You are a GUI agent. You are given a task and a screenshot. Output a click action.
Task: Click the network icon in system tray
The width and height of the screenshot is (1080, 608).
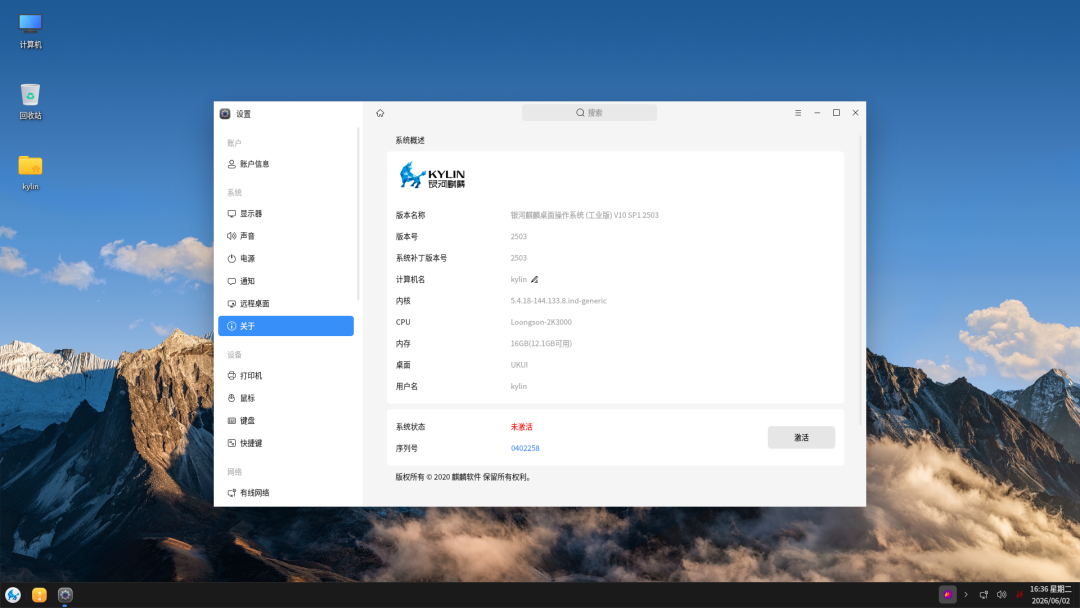click(x=984, y=595)
